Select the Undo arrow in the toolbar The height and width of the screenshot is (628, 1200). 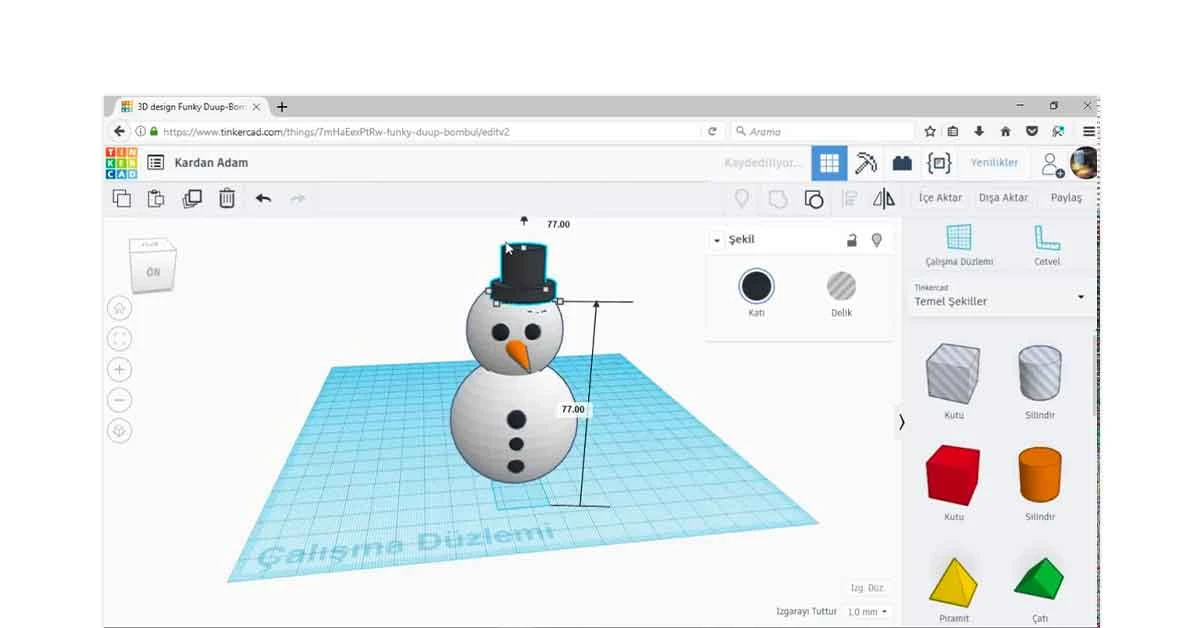pyautogui.click(x=263, y=199)
